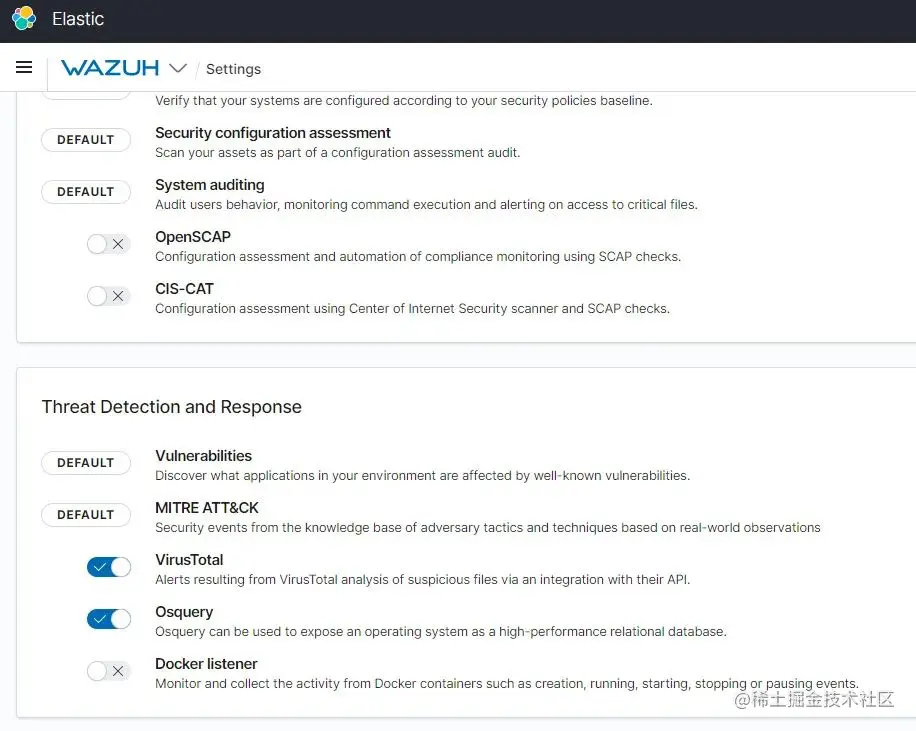Screen dimensions: 916x731
Task: Click DEFAULT badge for Security configuration assessment
Action: click(86, 140)
